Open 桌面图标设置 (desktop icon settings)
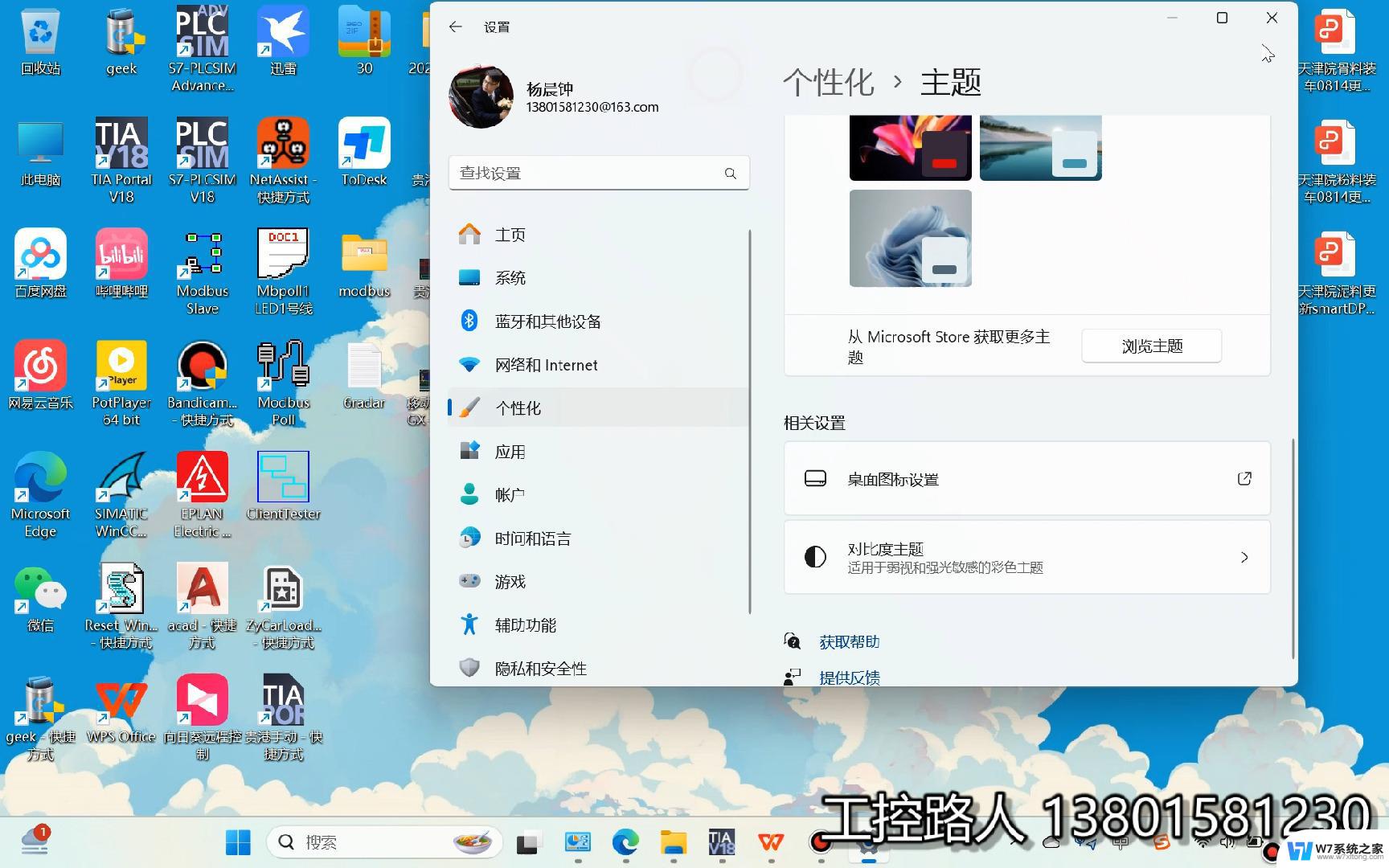This screenshot has height=868, width=1389. coord(1027,479)
